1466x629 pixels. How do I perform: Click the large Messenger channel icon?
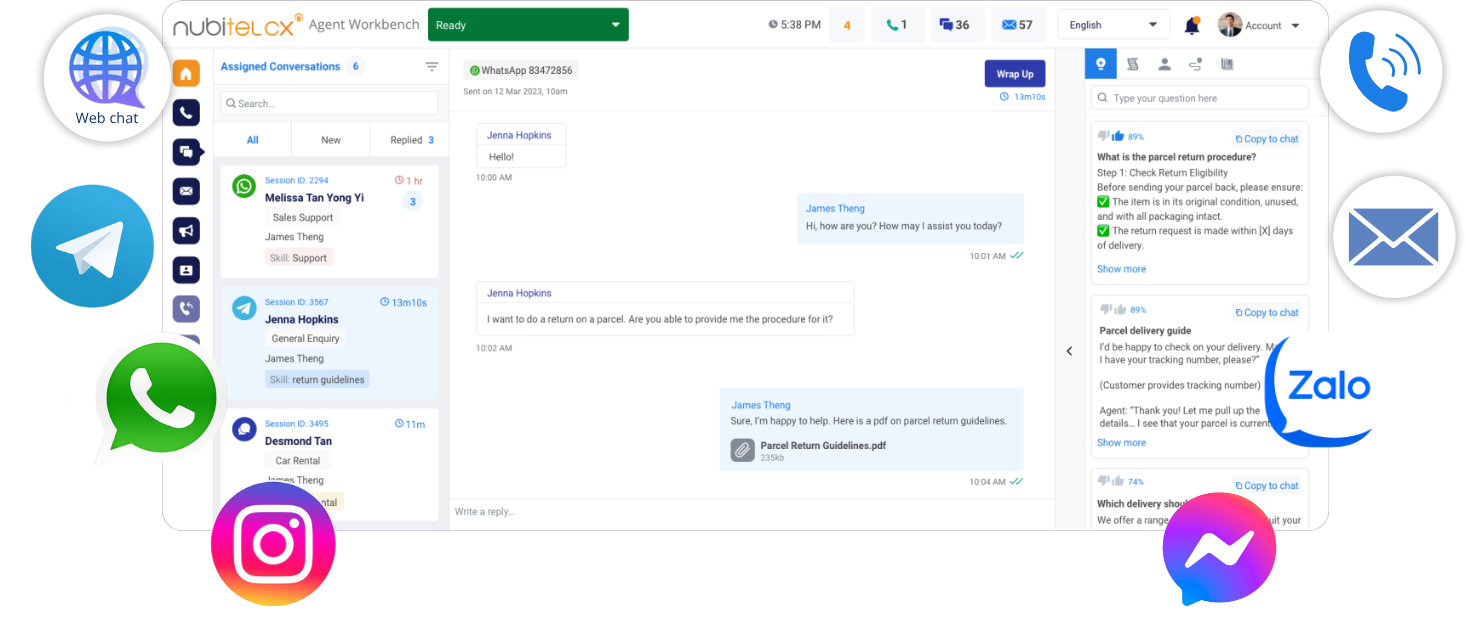(x=1219, y=549)
